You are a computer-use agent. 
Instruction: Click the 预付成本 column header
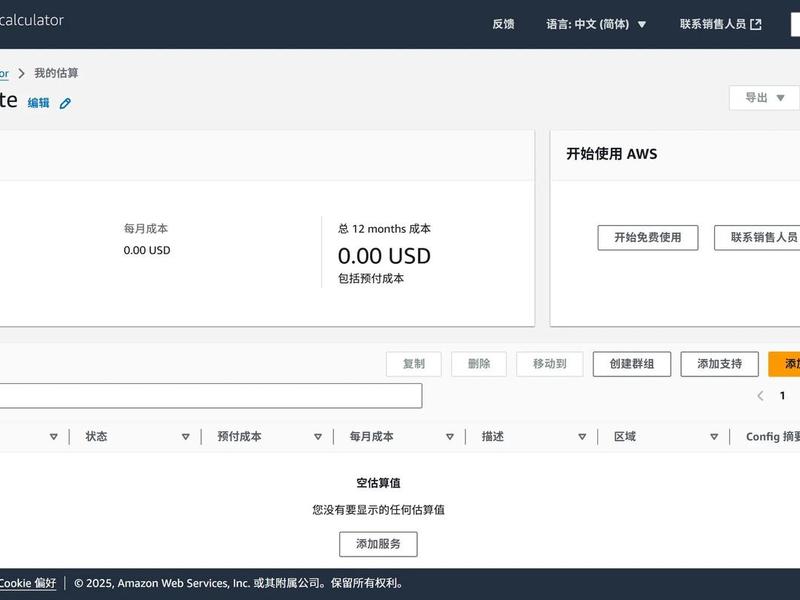pyautogui.click(x=239, y=436)
